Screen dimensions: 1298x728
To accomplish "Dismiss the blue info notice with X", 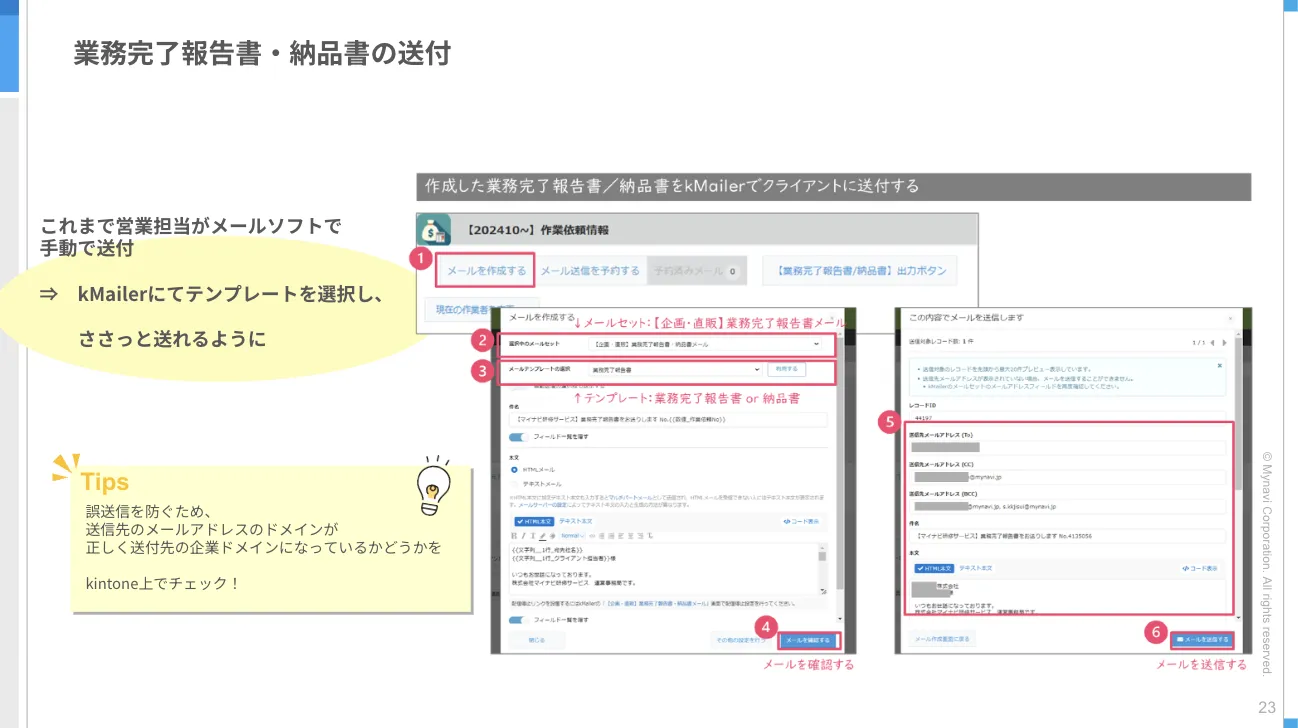I will (x=1219, y=366).
